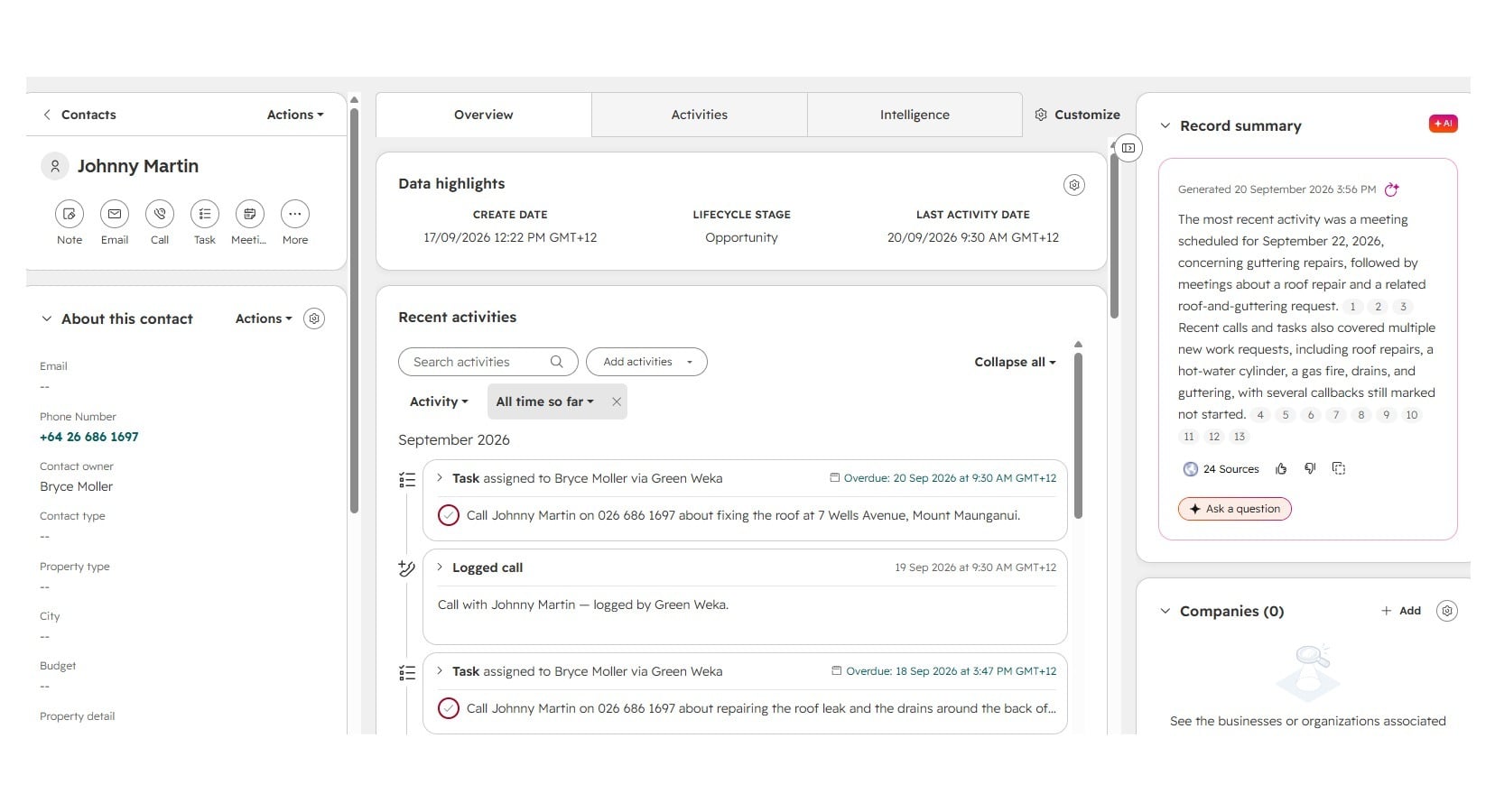Open settings gear for About this contact
Viewport: 1495px width, 812px height.
[x=314, y=318]
